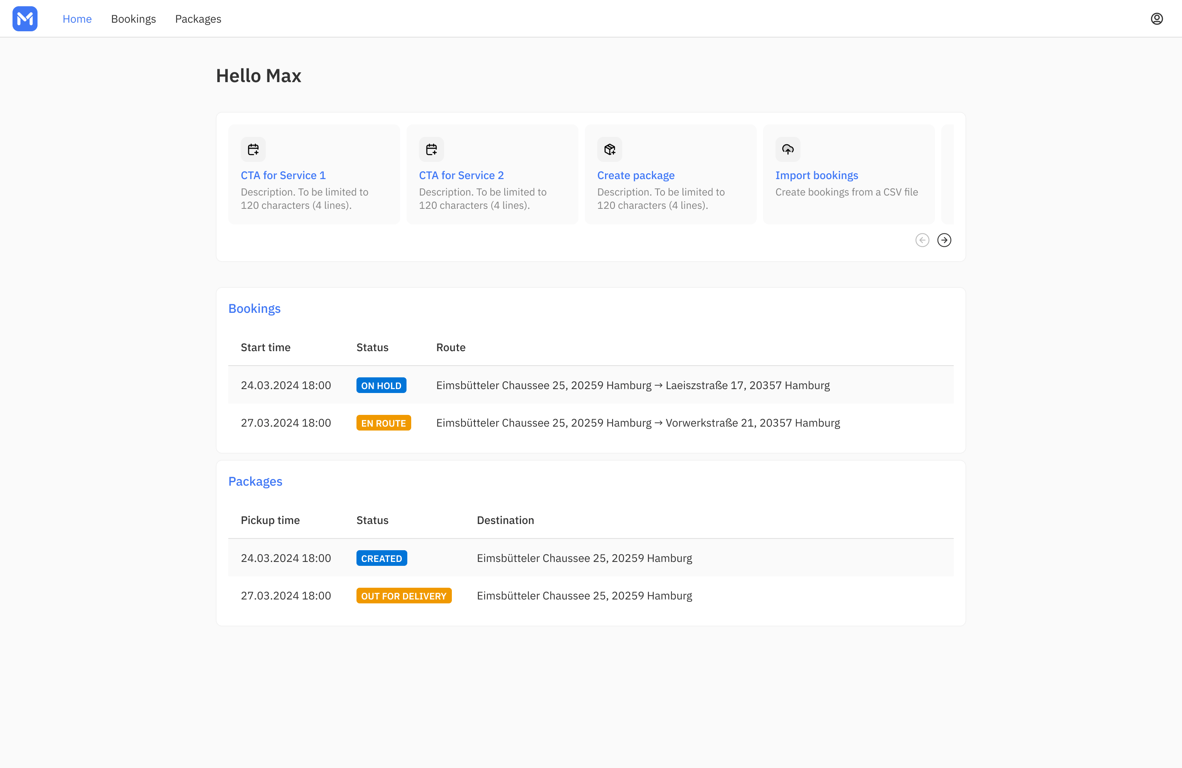The height and width of the screenshot is (768, 1182).
Task: Click the CREATED status badge
Action: tap(381, 558)
